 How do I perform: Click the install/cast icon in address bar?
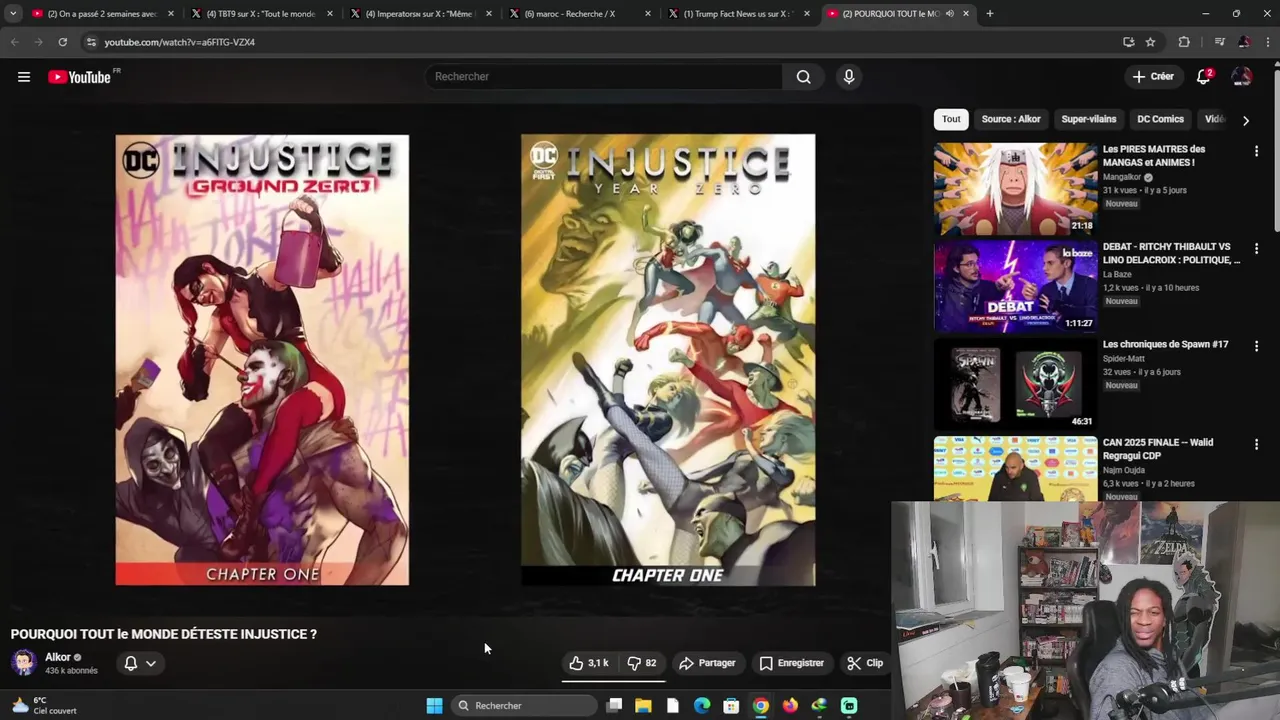[x=1128, y=42]
